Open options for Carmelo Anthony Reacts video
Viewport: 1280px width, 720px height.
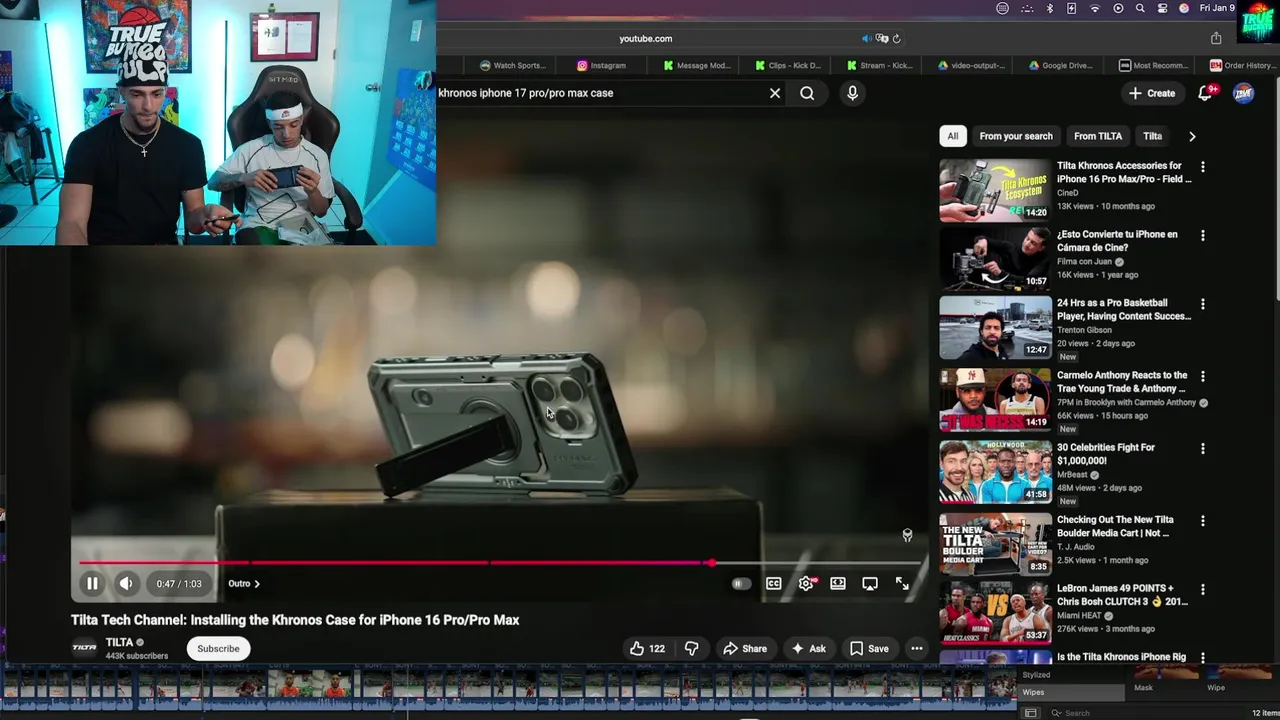pyautogui.click(x=1203, y=377)
